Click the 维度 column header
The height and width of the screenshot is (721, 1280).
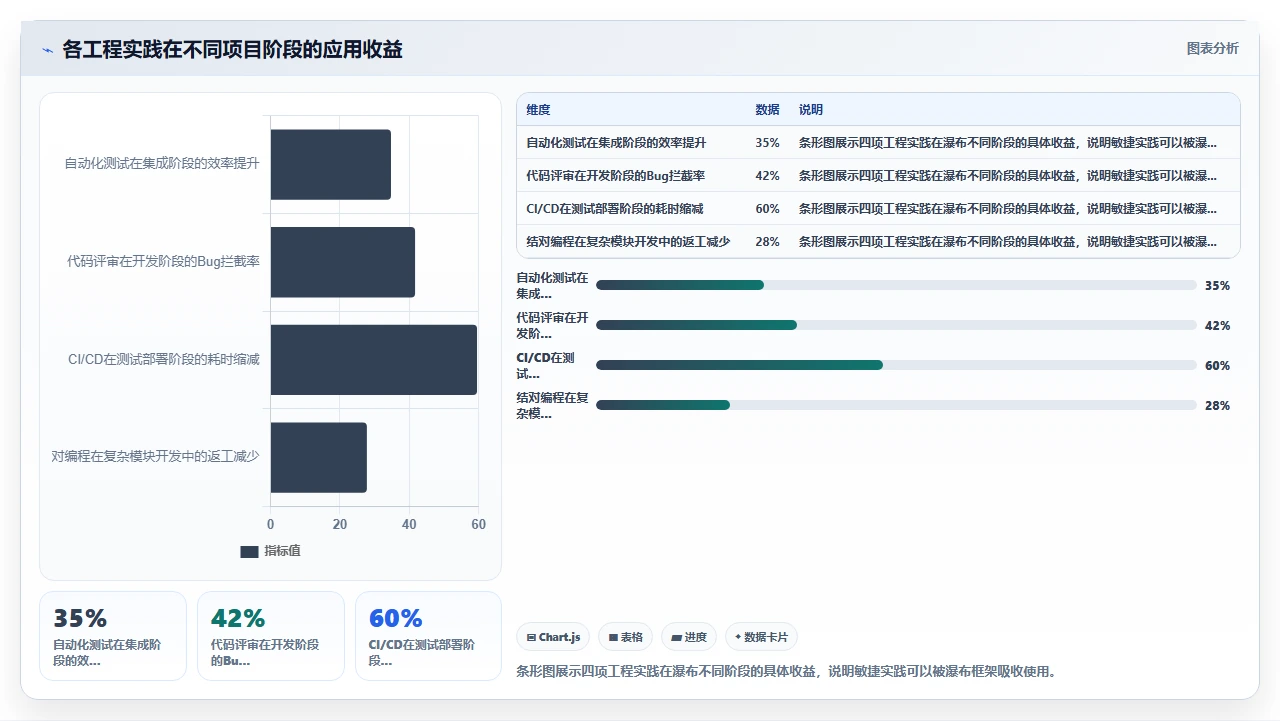(x=539, y=110)
